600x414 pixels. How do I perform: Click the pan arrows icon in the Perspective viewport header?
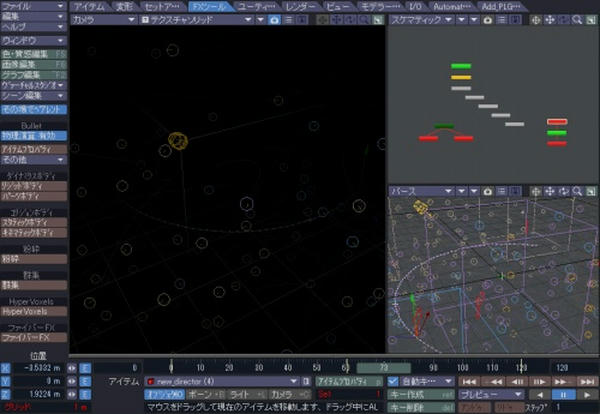pyautogui.click(x=549, y=191)
